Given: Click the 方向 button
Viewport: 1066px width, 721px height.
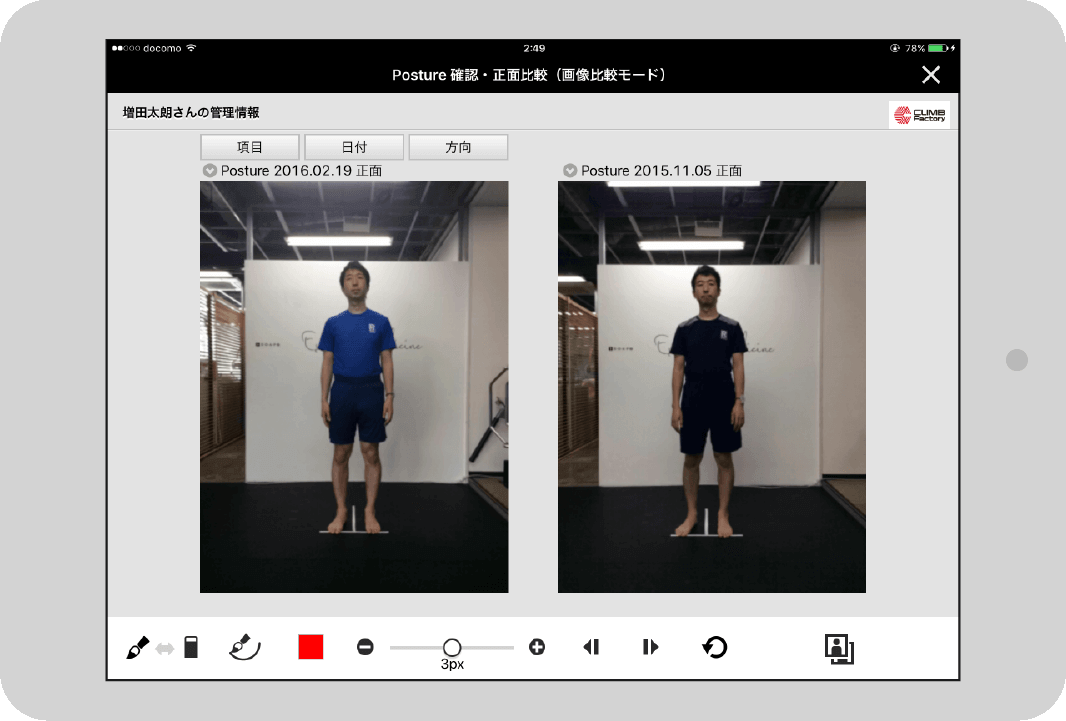Looking at the screenshot, I should [x=458, y=147].
